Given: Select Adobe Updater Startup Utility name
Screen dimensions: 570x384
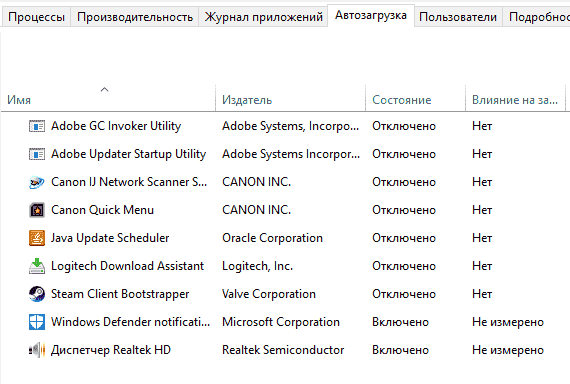Looking at the screenshot, I should click(129, 154).
